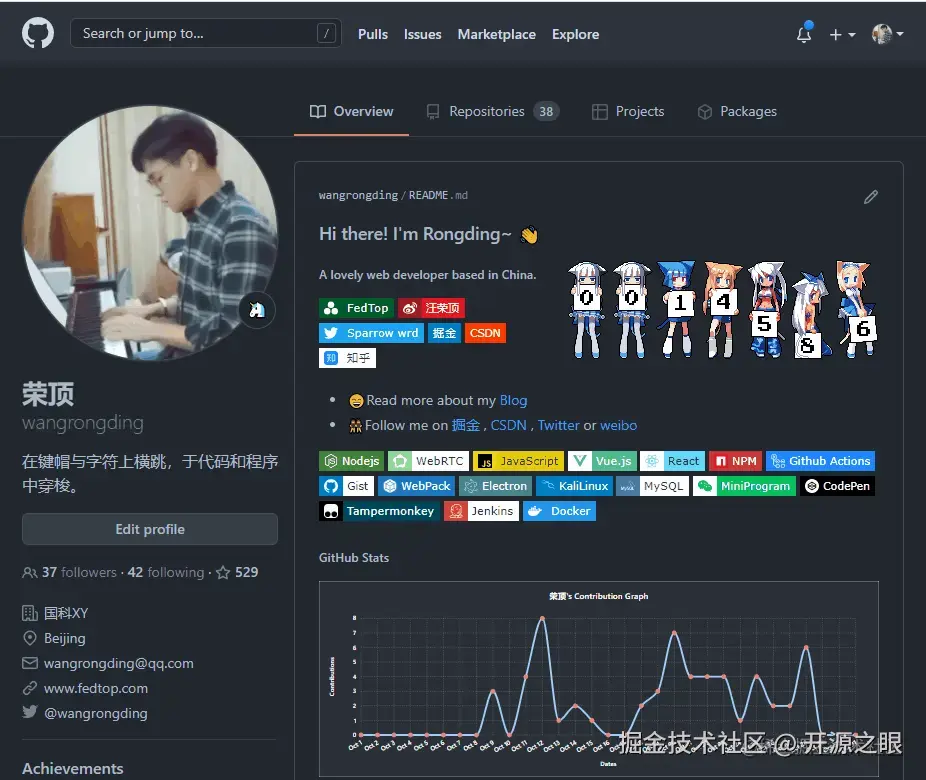
Task: Open the README.md file link
Action: click(x=438, y=195)
